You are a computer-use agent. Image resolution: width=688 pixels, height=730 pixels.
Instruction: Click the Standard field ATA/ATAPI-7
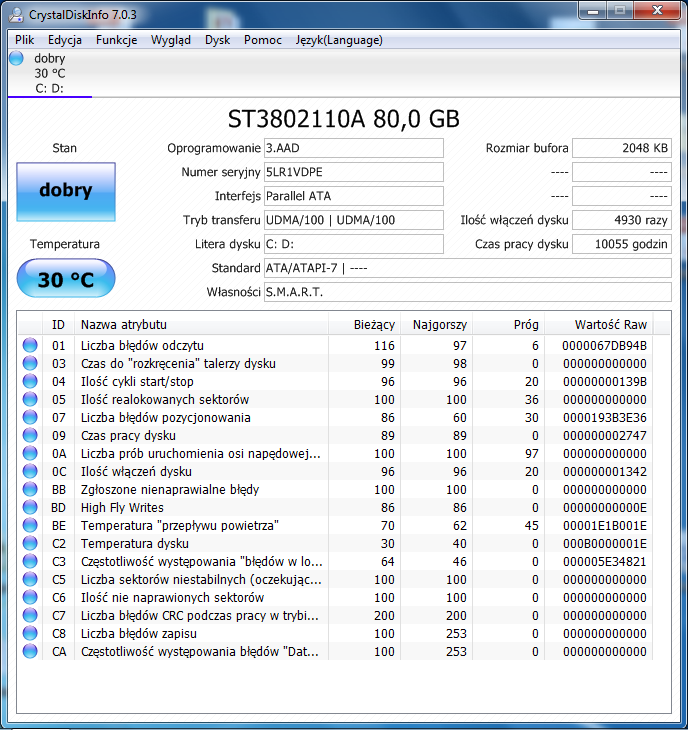(468, 268)
